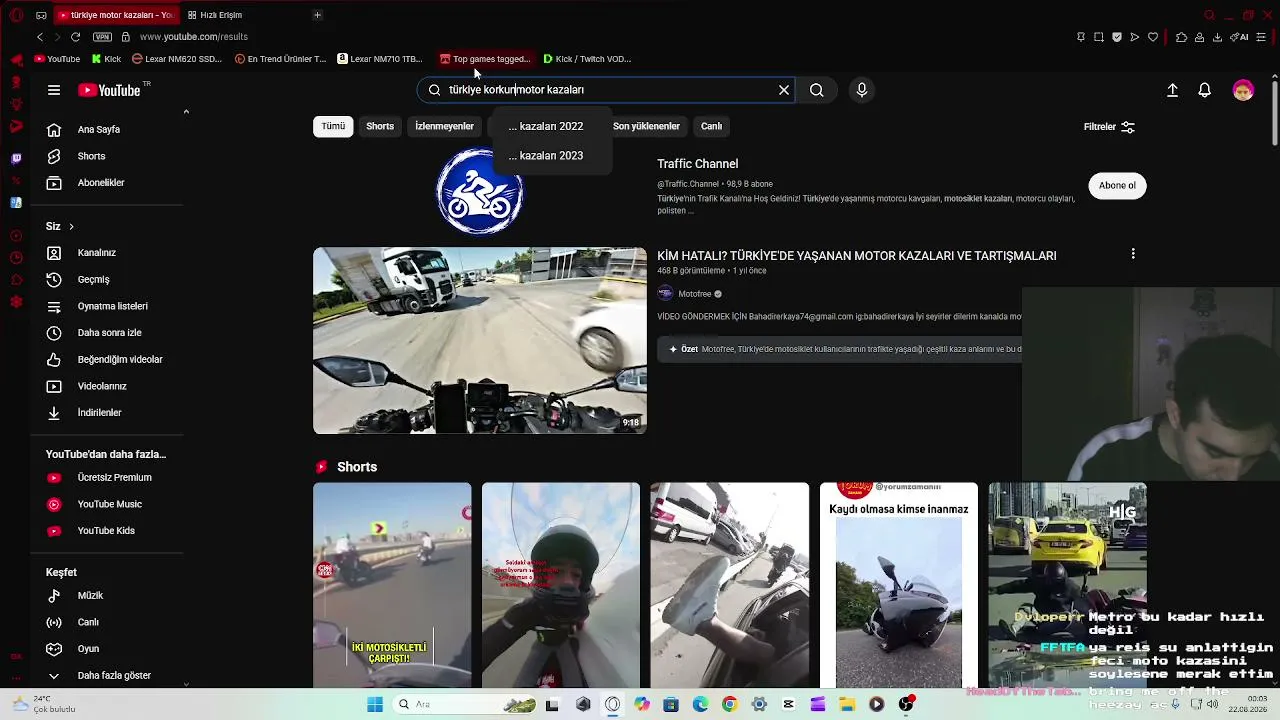Go back with the browser back arrow
Image resolution: width=1280 pixels, height=720 pixels.
tap(39, 37)
